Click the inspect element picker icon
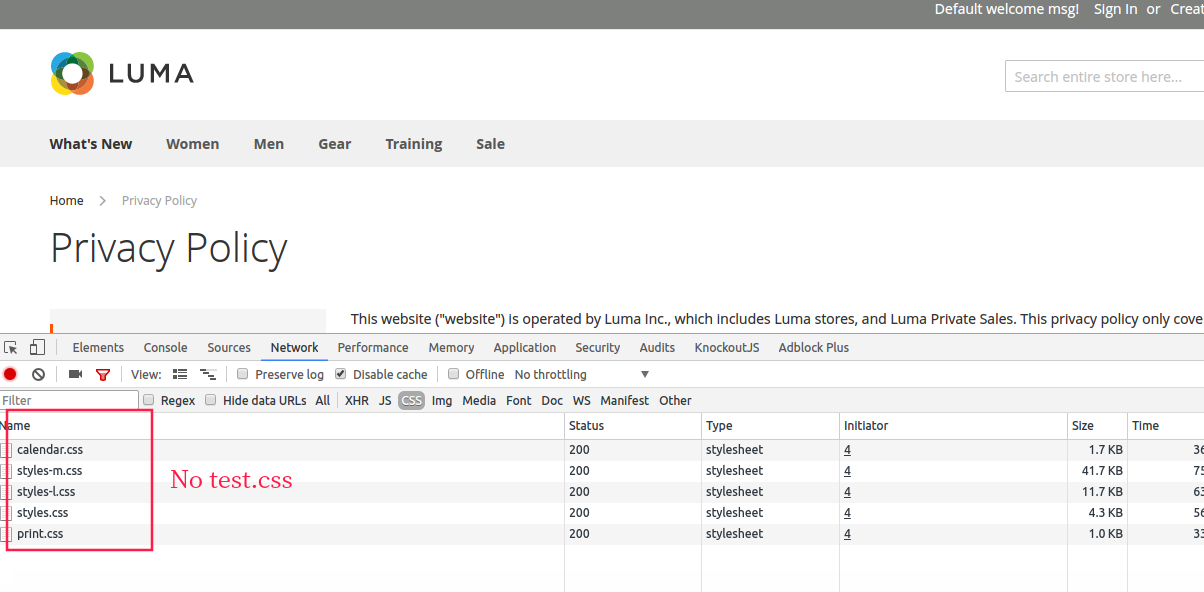Viewport: 1204px width, 592px height. (x=11, y=348)
